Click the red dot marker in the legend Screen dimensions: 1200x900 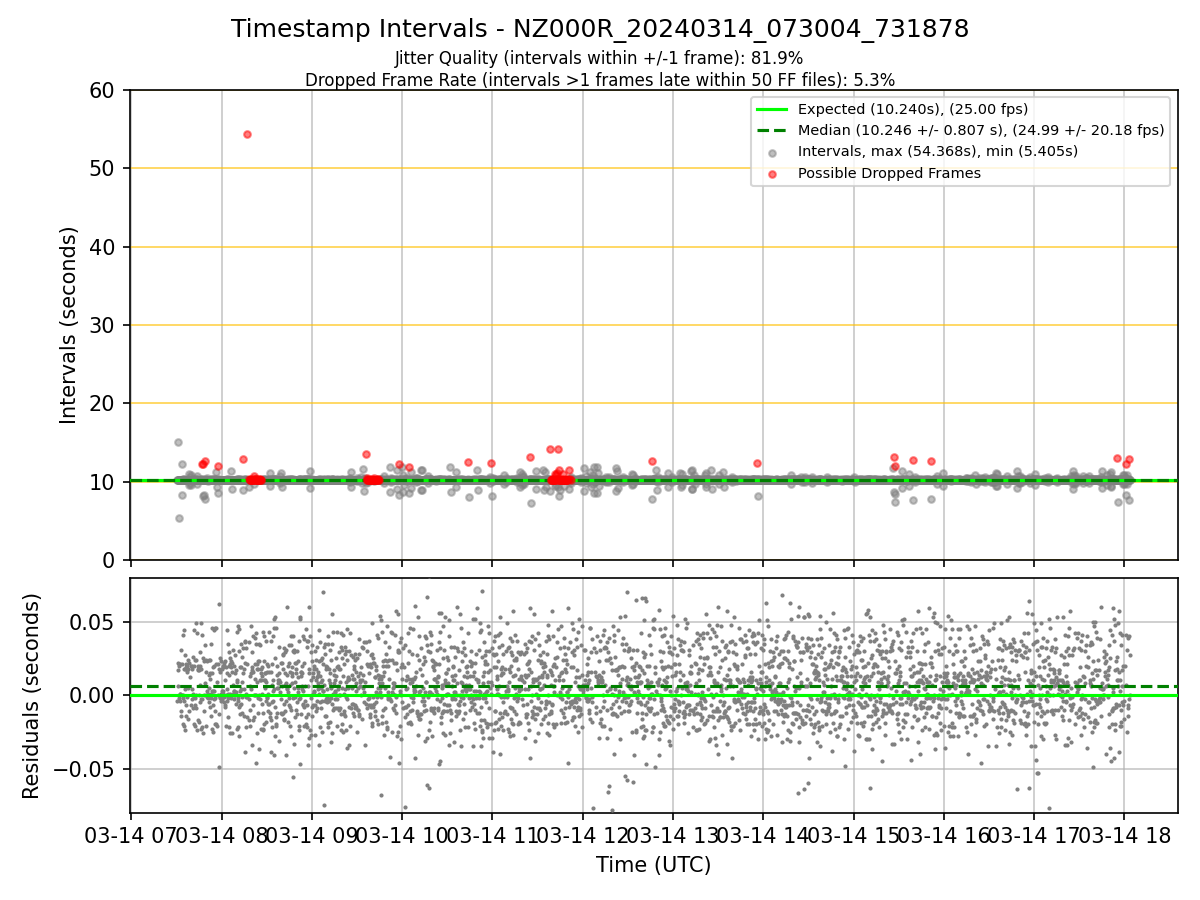(773, 174)
